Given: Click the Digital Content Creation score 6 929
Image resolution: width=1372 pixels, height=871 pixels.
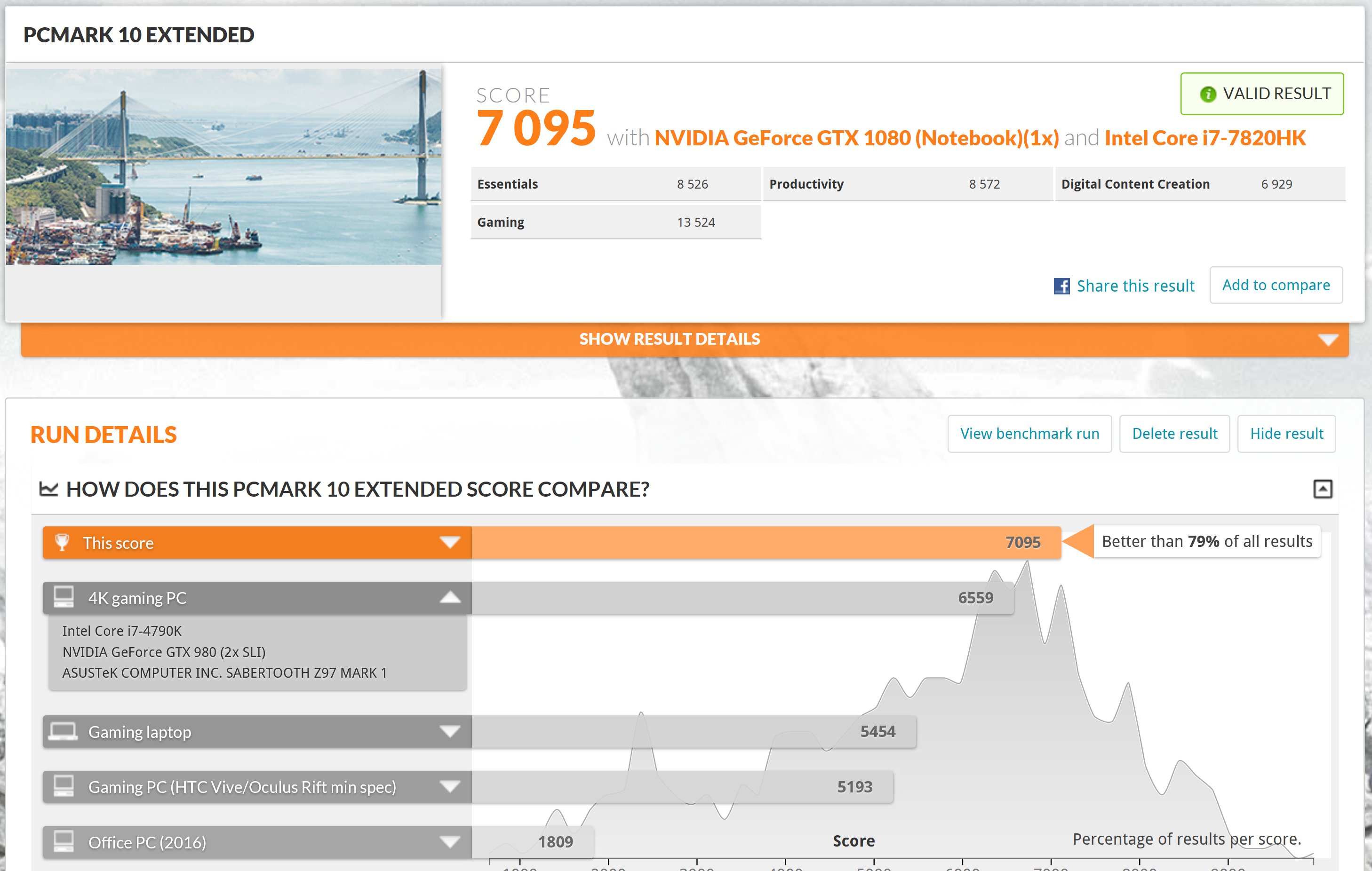Looking at the screenshot, I should 1276,184.
